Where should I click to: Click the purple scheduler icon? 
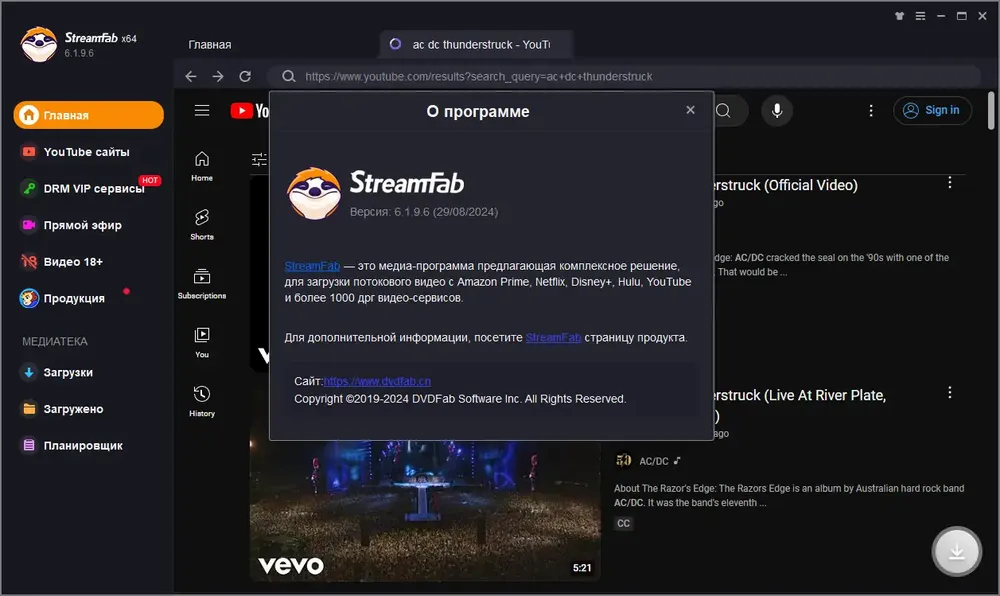(29, 446)
